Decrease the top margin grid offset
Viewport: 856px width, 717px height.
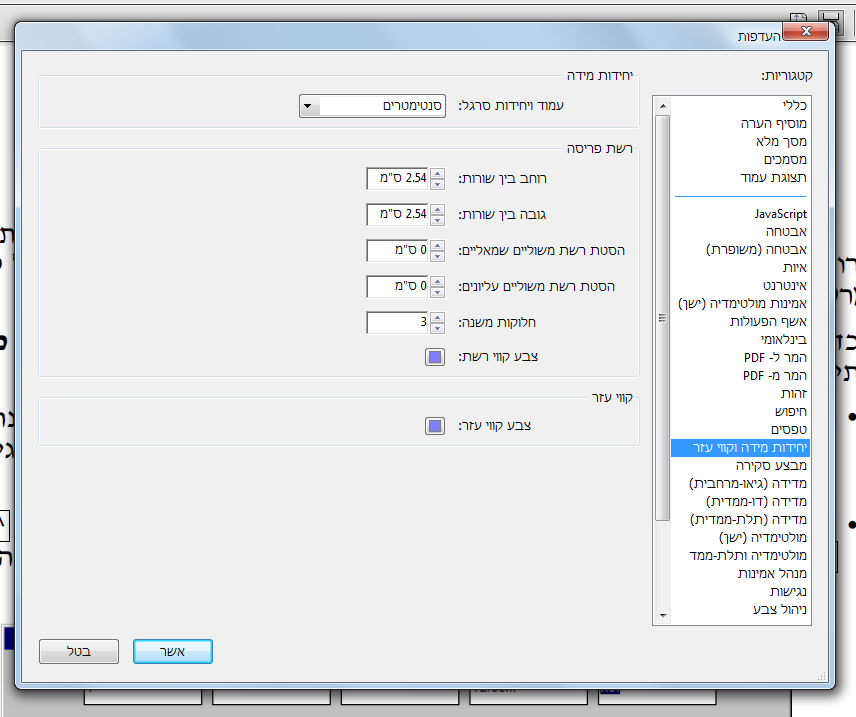pos(437,292)
